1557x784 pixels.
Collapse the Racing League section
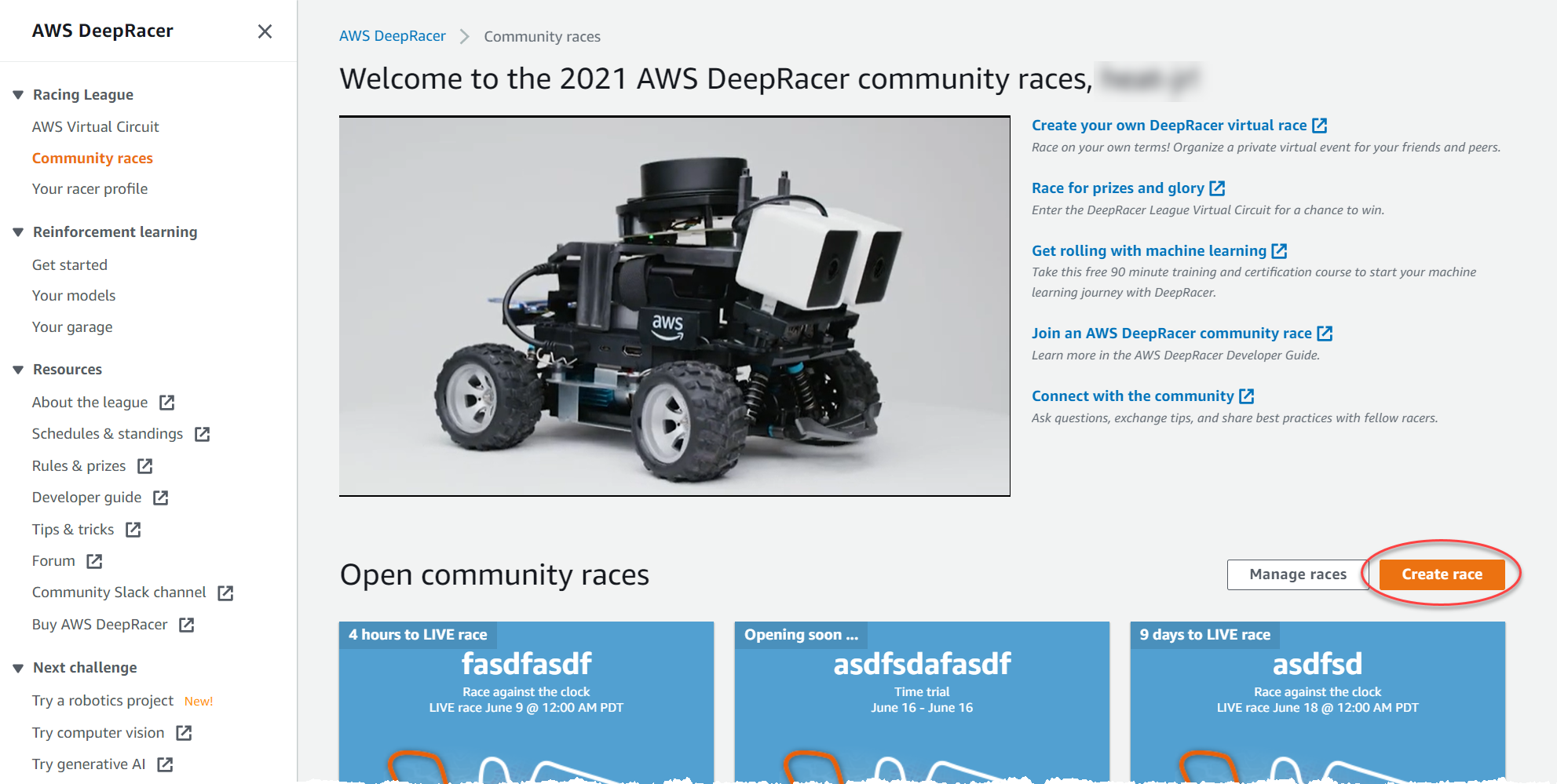point(18,93)
